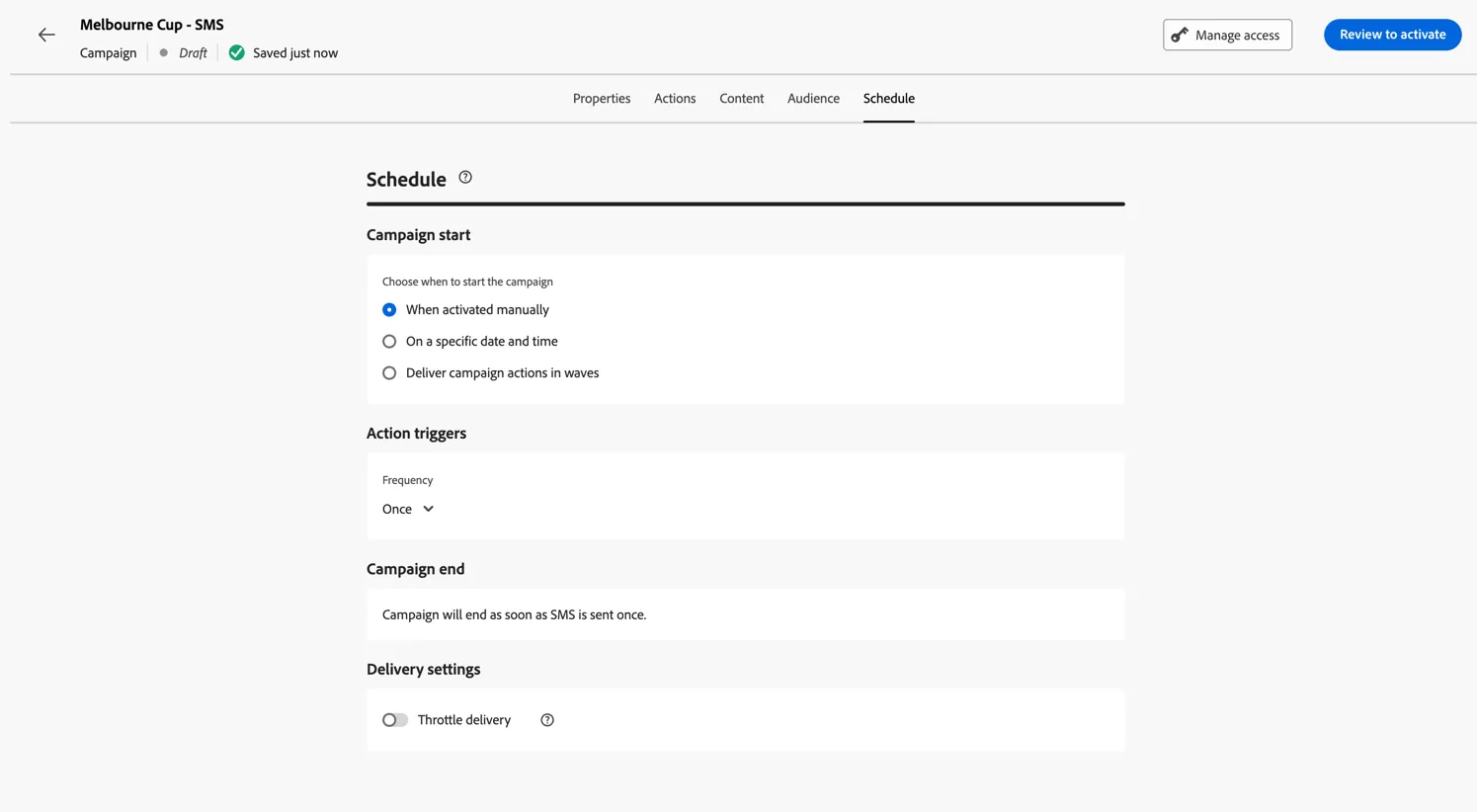Open the Frequency Once dropdown
Image resolution: width=1477 pixels, height=812 pixels.
pyautogui.click(x=408, y=509)
